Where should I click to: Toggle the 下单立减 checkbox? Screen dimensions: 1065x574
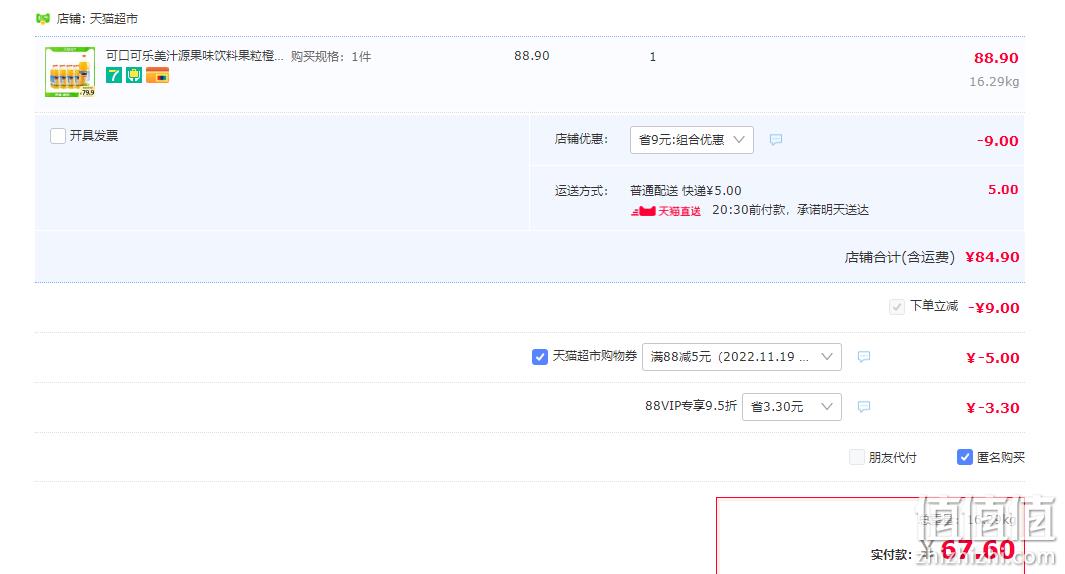tap(897, 307)
